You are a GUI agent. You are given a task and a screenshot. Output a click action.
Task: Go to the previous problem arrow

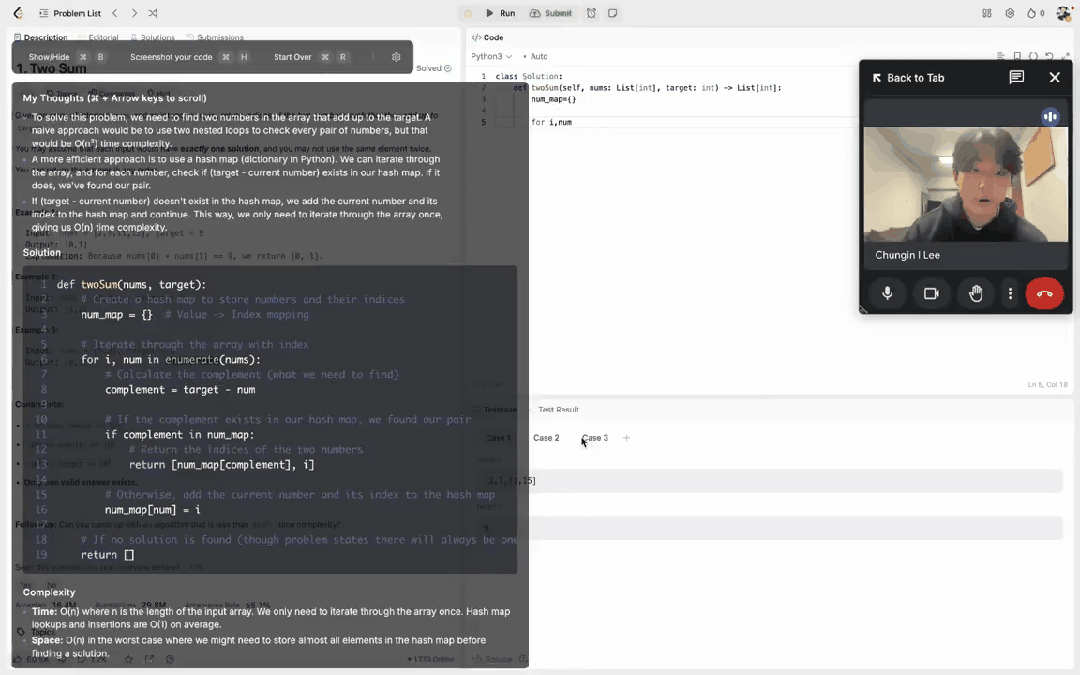coord(115,13)
